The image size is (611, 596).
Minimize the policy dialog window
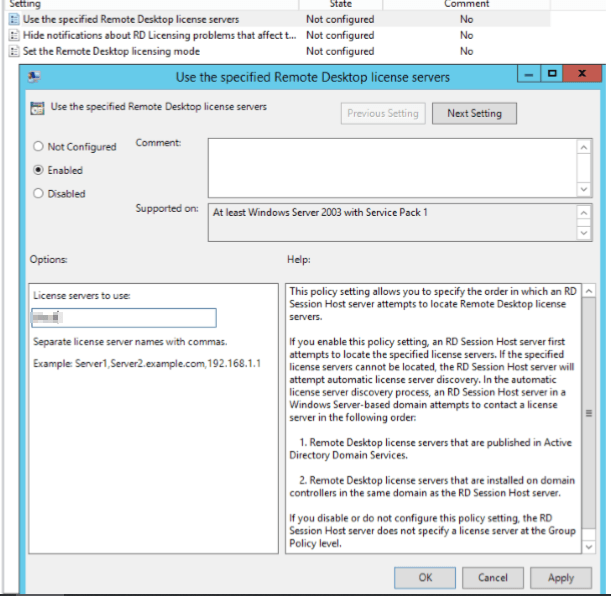(x=529, y=74)
